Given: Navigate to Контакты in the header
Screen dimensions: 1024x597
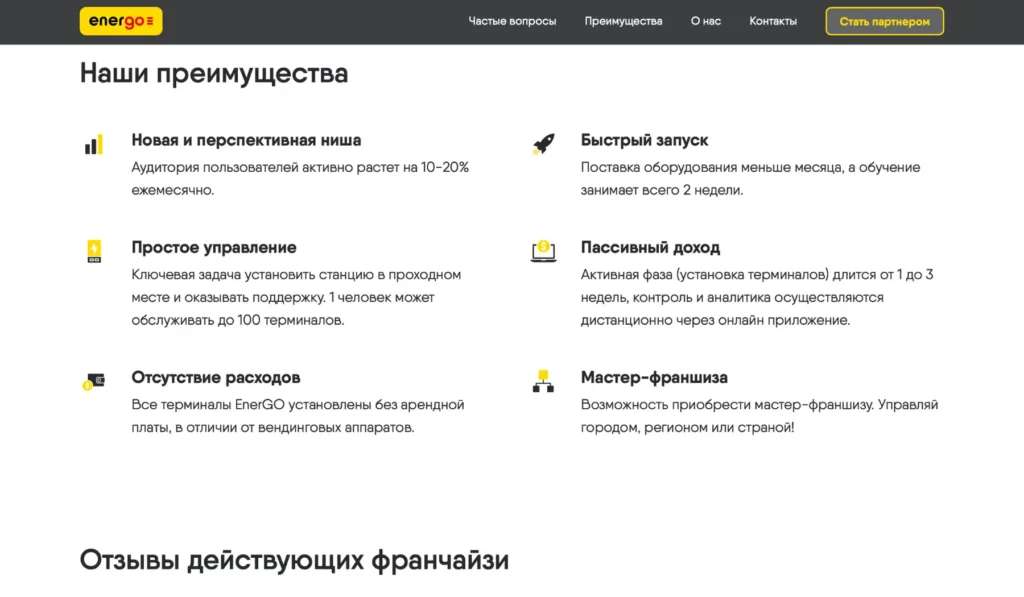Looking at the screenshot, I should [773, 21].
